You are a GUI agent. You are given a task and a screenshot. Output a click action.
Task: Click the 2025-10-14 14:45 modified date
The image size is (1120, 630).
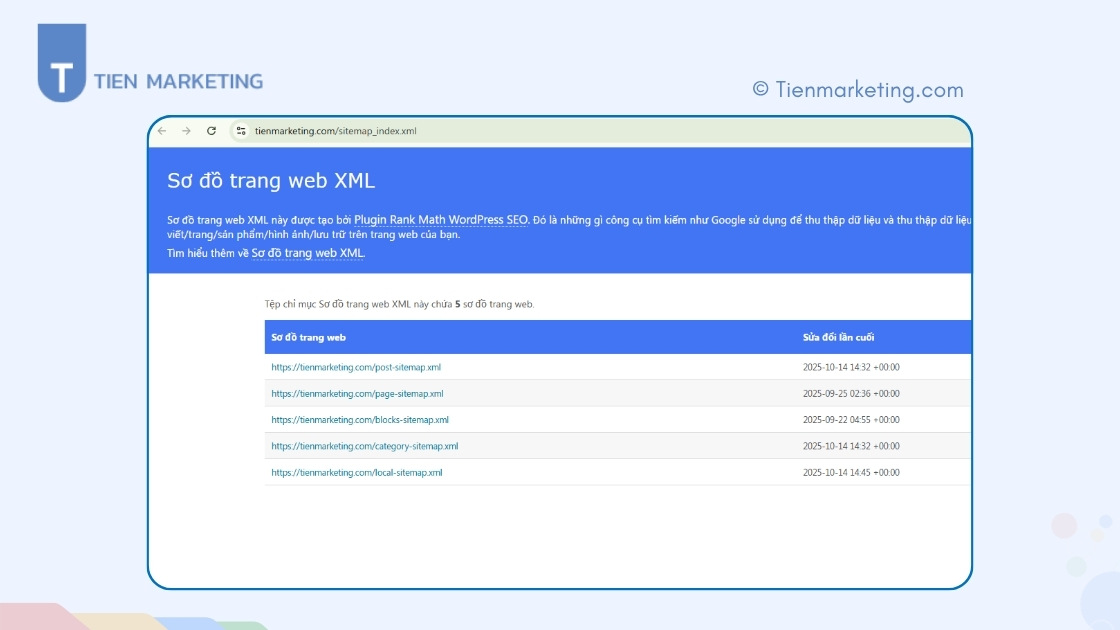(x=851, y=473)
